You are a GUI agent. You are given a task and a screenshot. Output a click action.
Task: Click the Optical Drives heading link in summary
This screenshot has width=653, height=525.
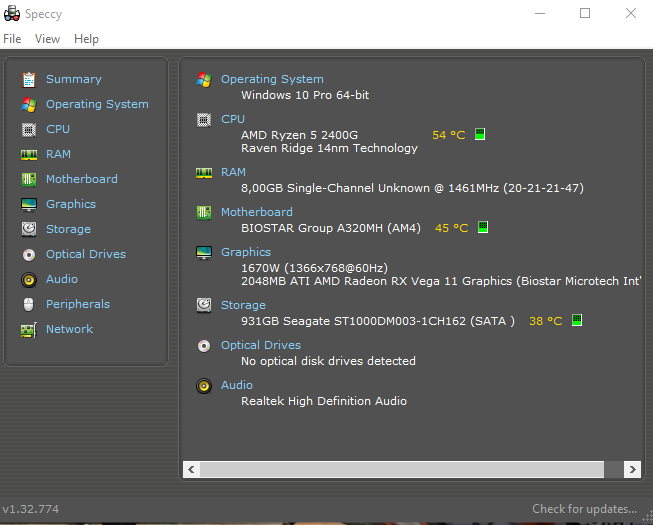point(261,345)
